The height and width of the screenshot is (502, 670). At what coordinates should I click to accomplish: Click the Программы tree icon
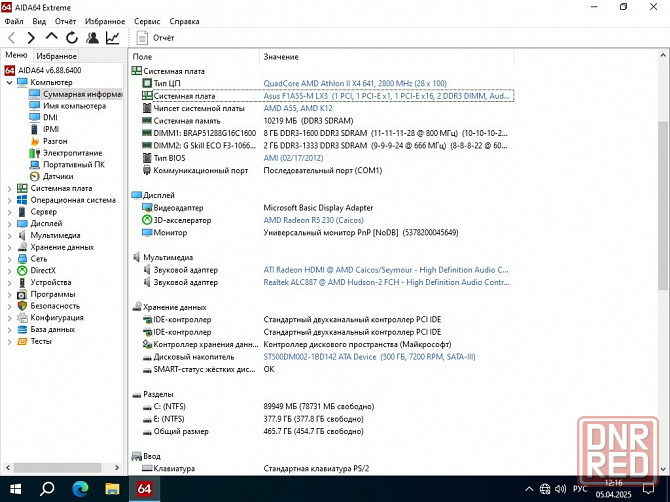pyautogui.click(x=22, y=294)
